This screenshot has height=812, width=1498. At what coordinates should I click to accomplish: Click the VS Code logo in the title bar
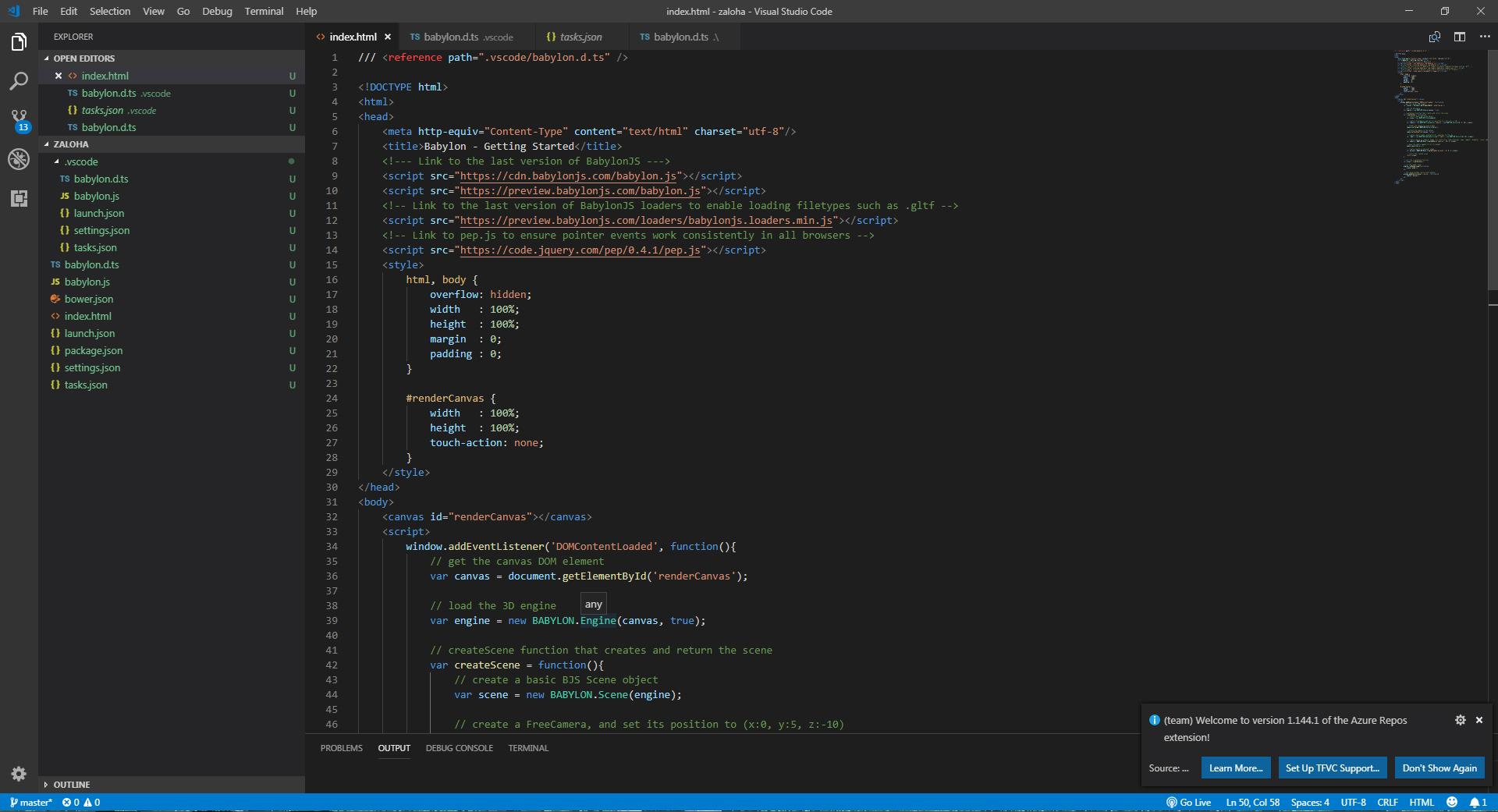(x=14, y=11)
